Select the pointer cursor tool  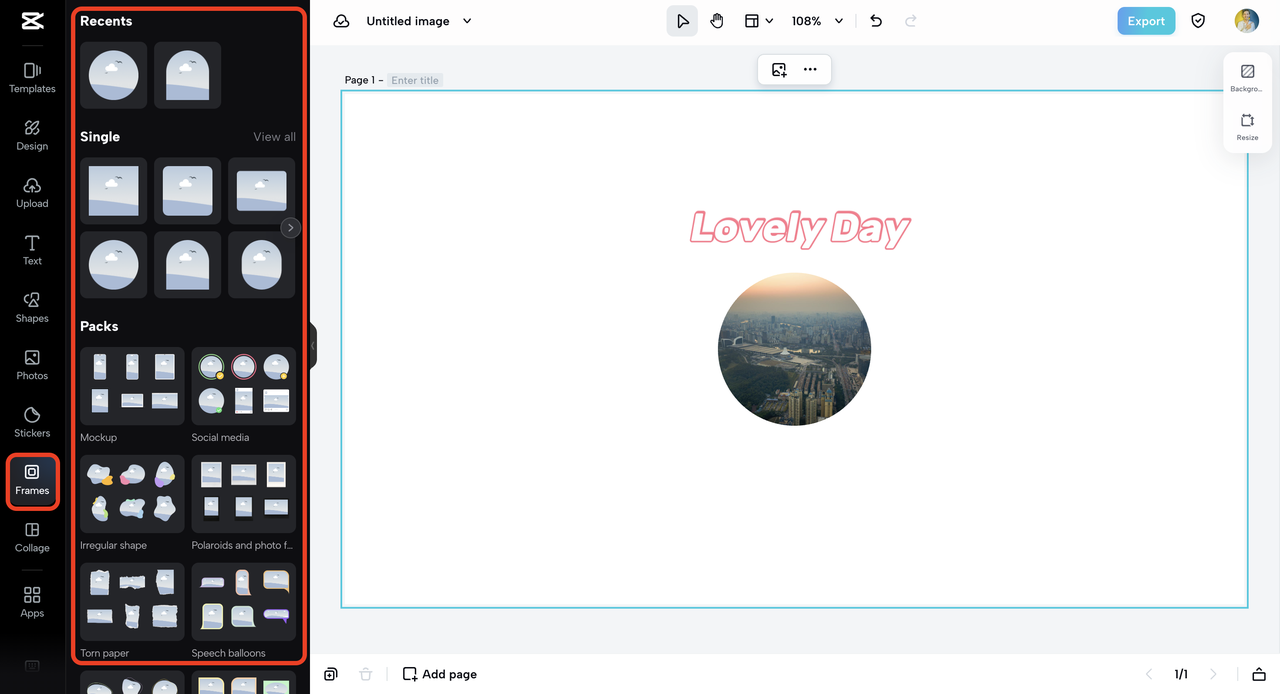pyautogui.click(x=682, y=21)
